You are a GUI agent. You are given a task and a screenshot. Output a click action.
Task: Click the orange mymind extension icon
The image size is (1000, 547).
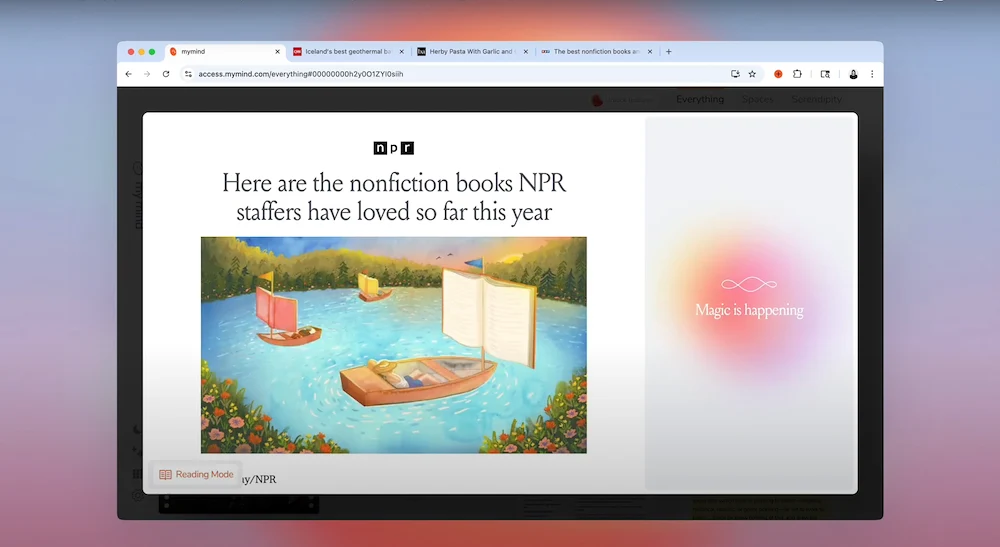(778, 74)
